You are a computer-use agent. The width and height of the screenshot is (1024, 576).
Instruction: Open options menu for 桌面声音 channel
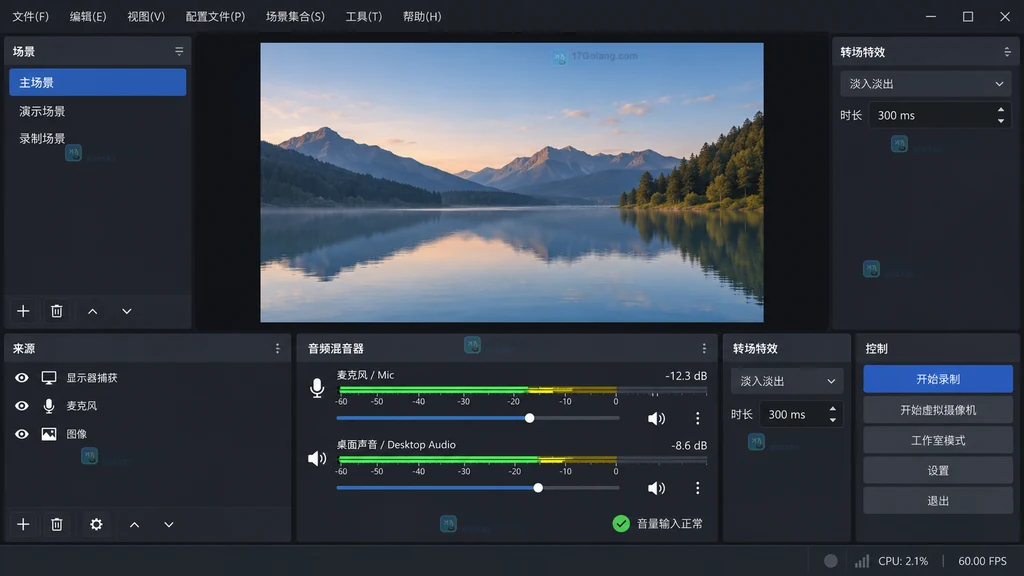click(697, 488)
